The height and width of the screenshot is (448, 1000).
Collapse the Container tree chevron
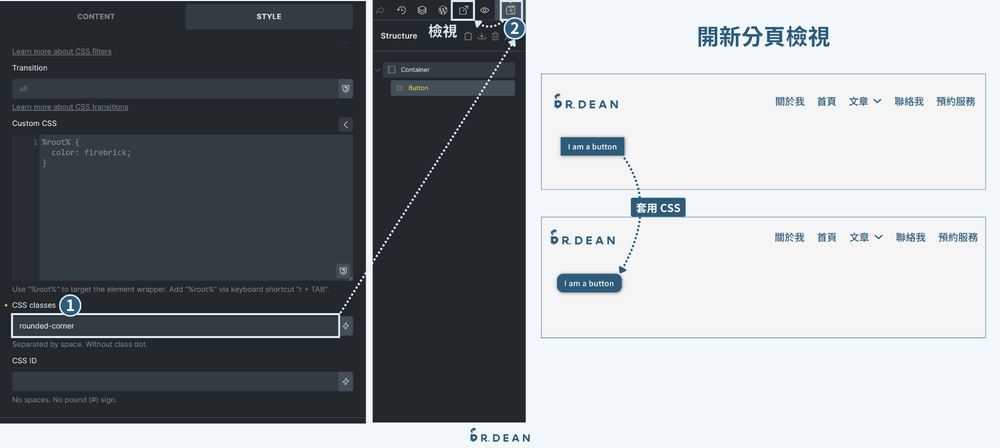pos(378,70)
